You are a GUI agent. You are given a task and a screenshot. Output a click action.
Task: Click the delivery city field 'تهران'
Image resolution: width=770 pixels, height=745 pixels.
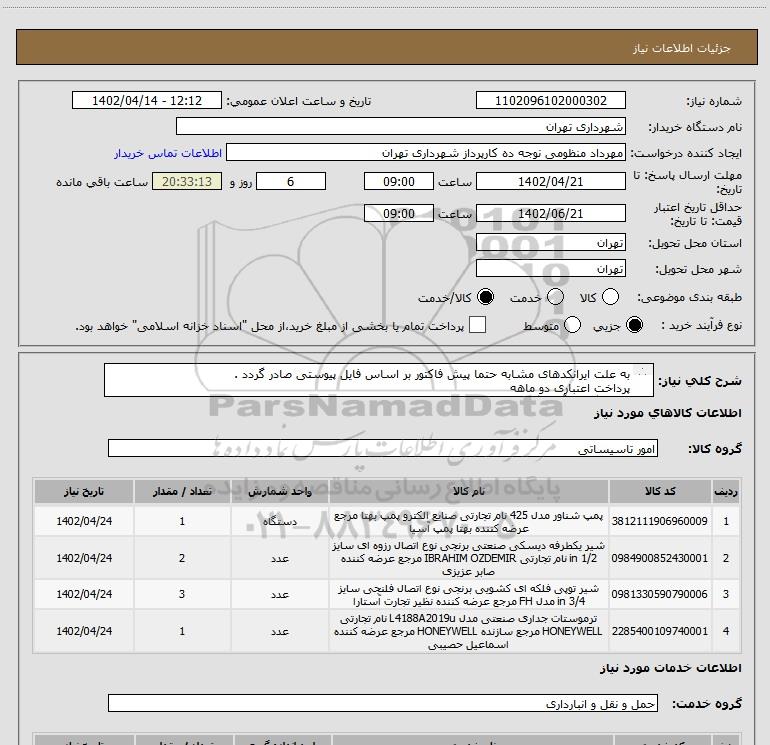click(550, 268)
